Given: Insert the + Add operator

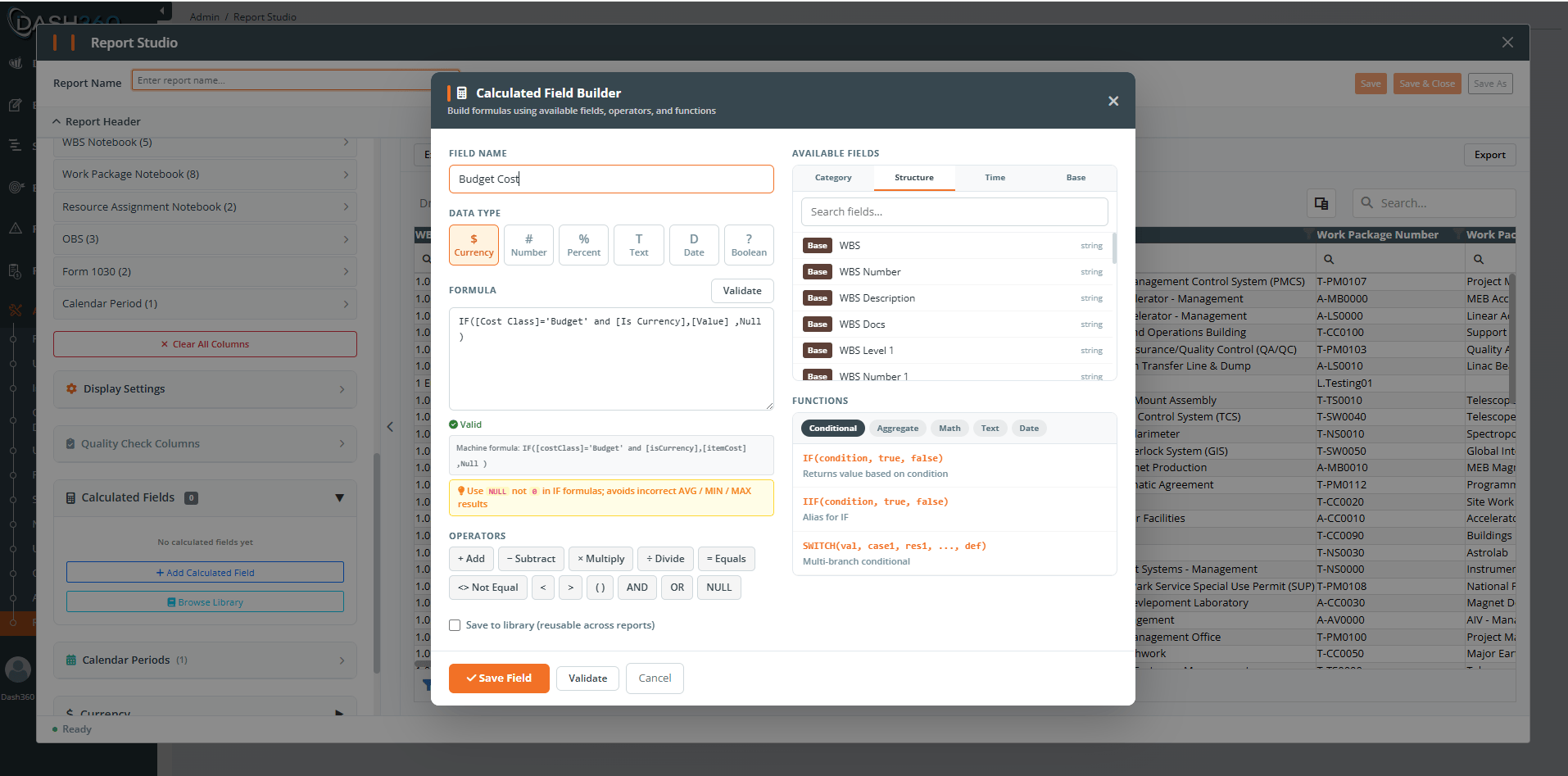Looking at the screenshot, I should [x=471, y=559].
